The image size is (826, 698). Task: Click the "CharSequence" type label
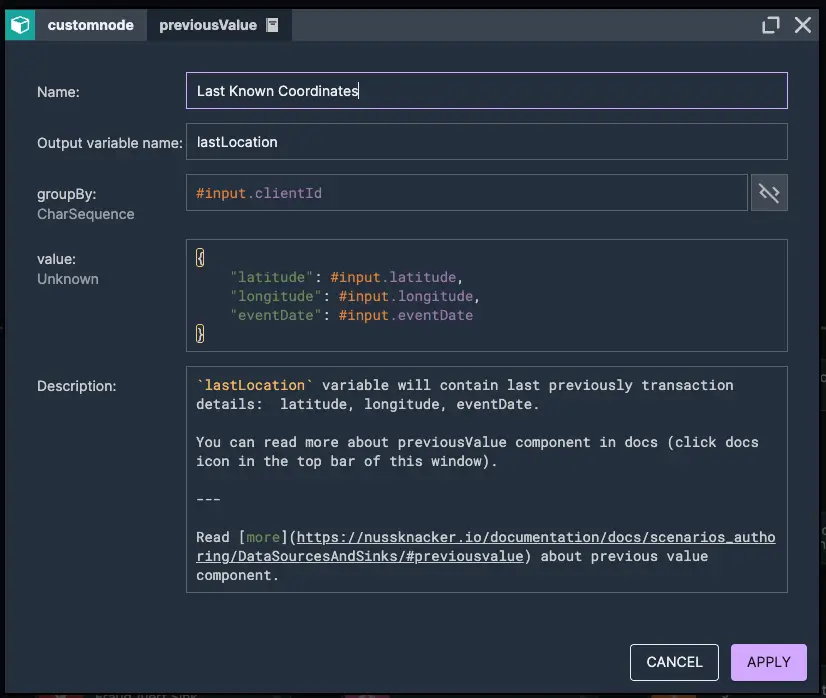85,214
